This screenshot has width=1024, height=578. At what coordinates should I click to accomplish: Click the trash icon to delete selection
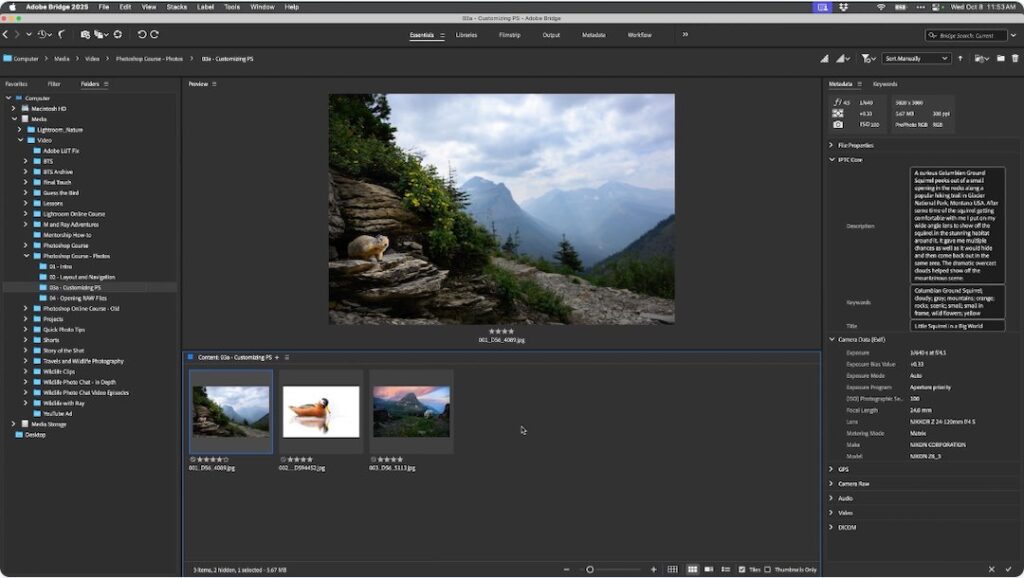pyautogui.click(x=1015, y=58)
